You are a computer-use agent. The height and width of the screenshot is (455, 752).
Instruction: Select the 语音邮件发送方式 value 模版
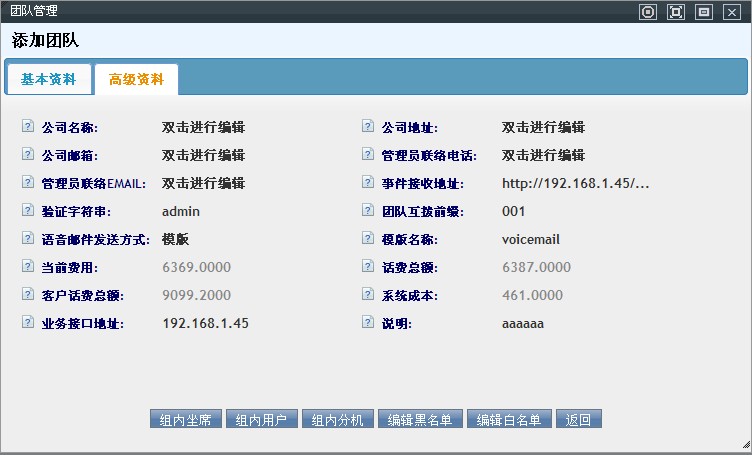[x=175, y=239]
